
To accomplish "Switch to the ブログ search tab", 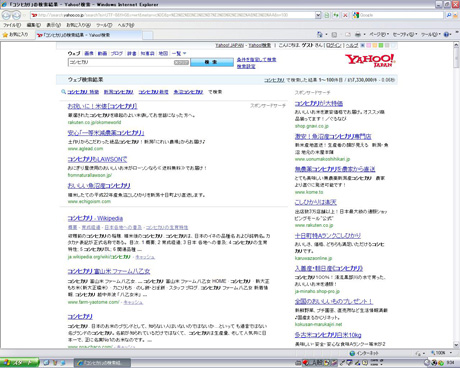I will pyautogui.click(x=117, y=53).
